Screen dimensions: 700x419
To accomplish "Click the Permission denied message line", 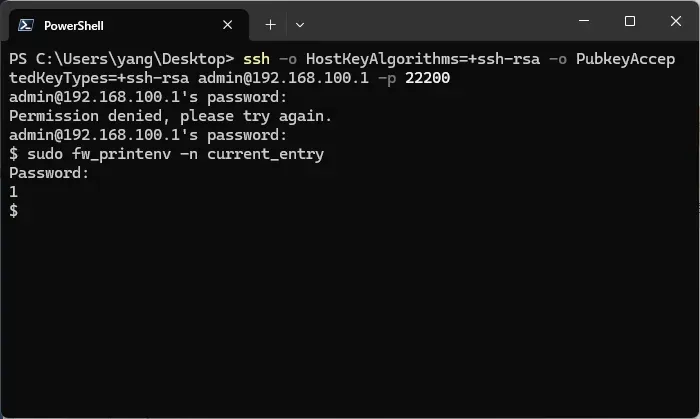I will coord(170,116).
